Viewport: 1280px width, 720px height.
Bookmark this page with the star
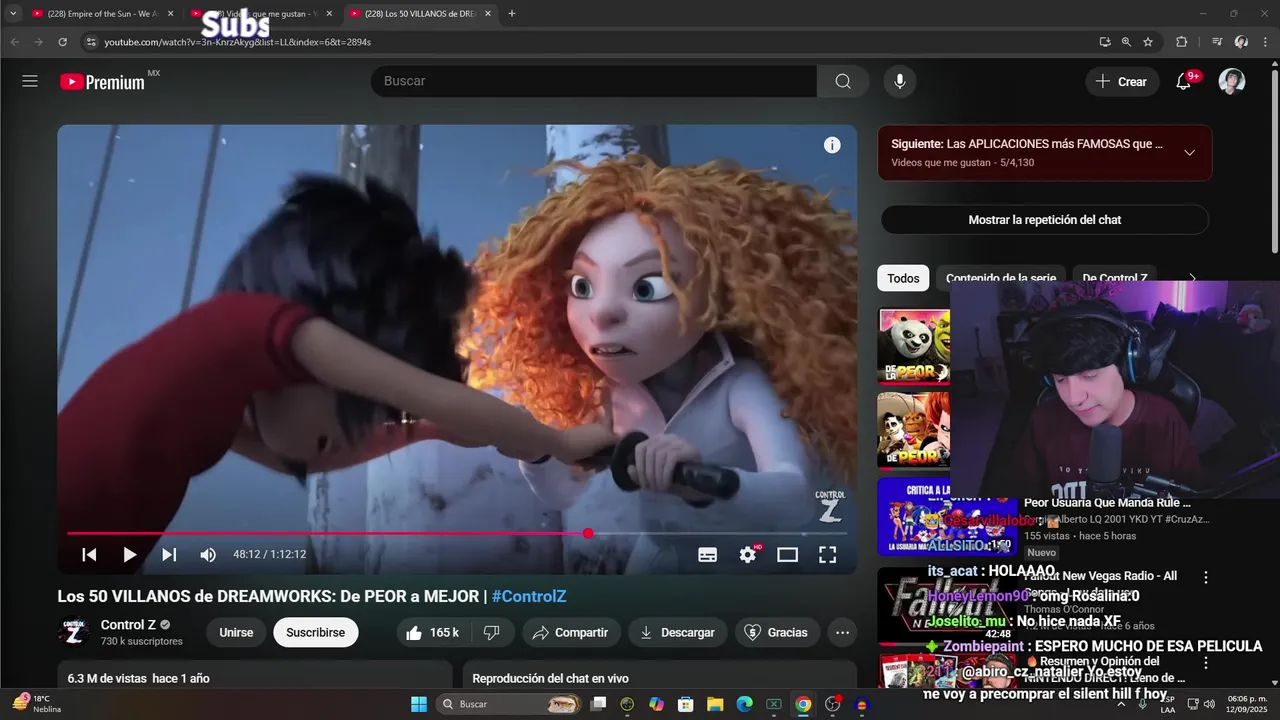click(x=1148, y=42)
